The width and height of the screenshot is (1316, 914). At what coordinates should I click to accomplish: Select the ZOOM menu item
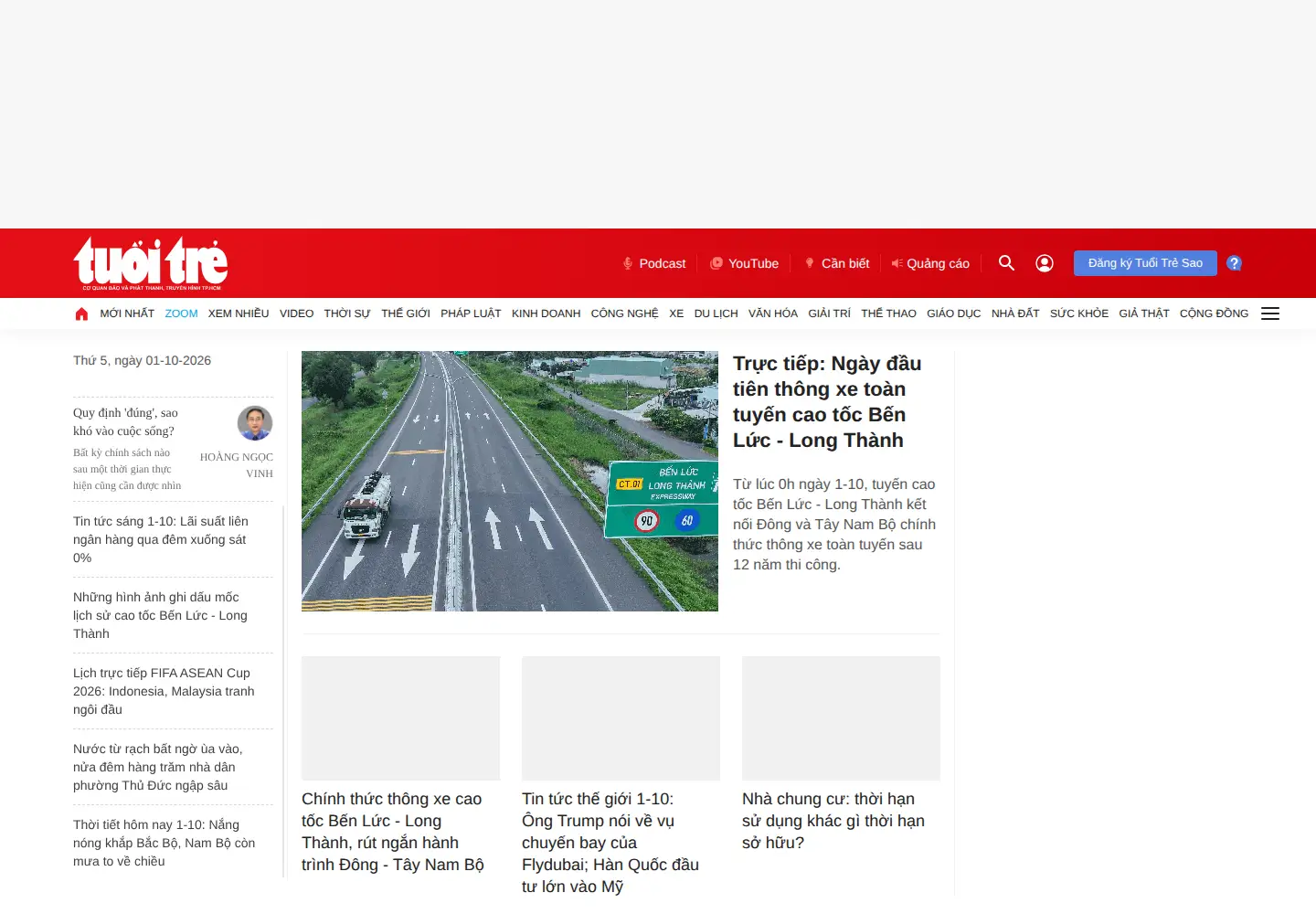(x=181, y=314)
